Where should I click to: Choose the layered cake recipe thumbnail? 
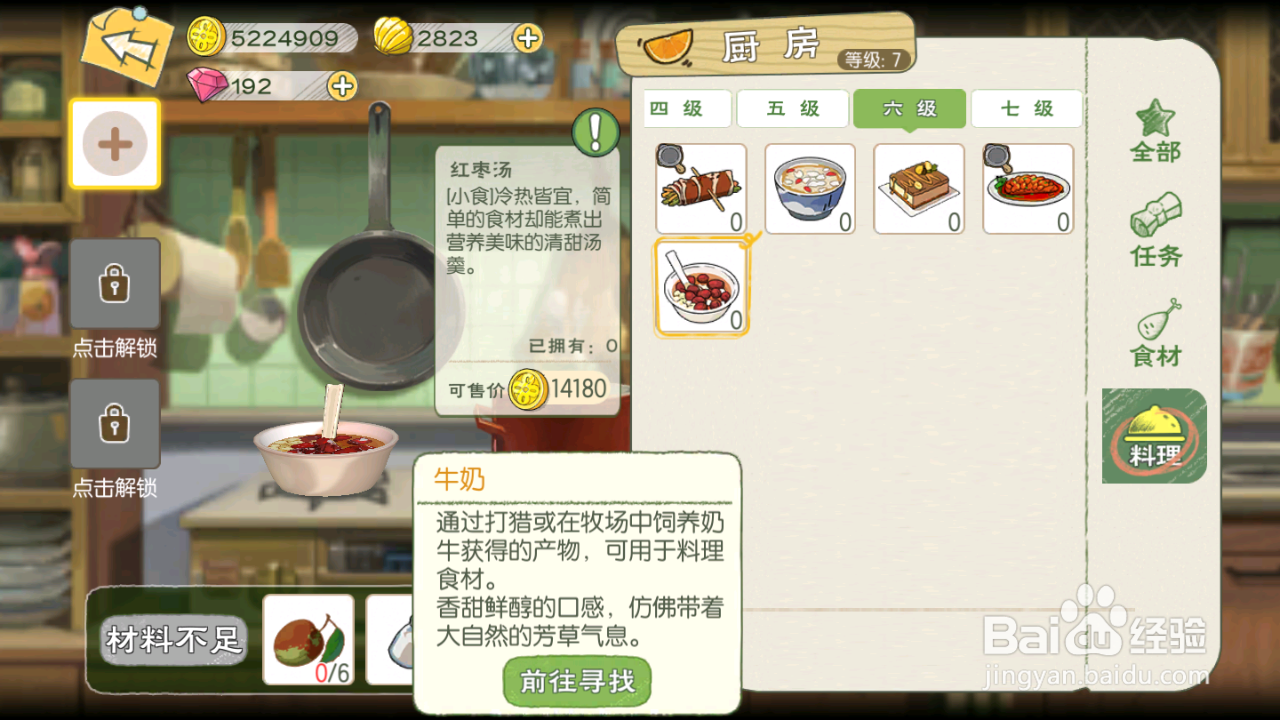click(919, 189)
